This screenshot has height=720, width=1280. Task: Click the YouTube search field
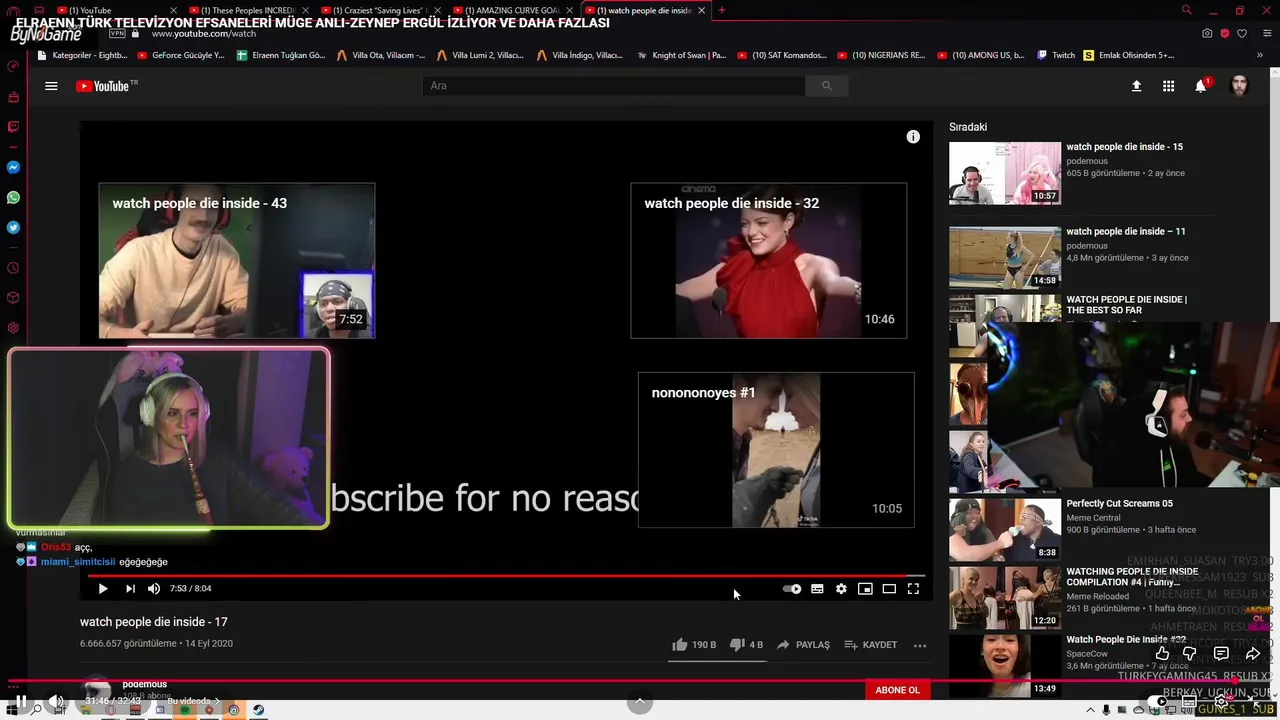(x=614, y=86)
